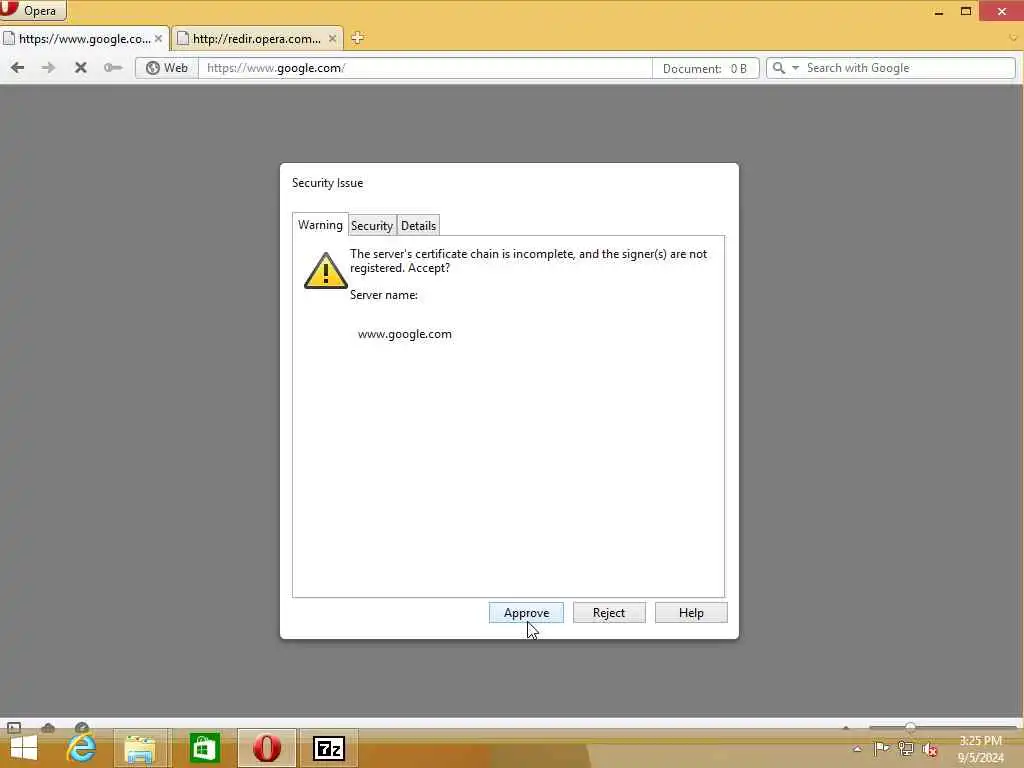Viewport: 1024px width, 768px height.
Task: Click the Document 0 B progress indicator
Action: coord(705,68)
